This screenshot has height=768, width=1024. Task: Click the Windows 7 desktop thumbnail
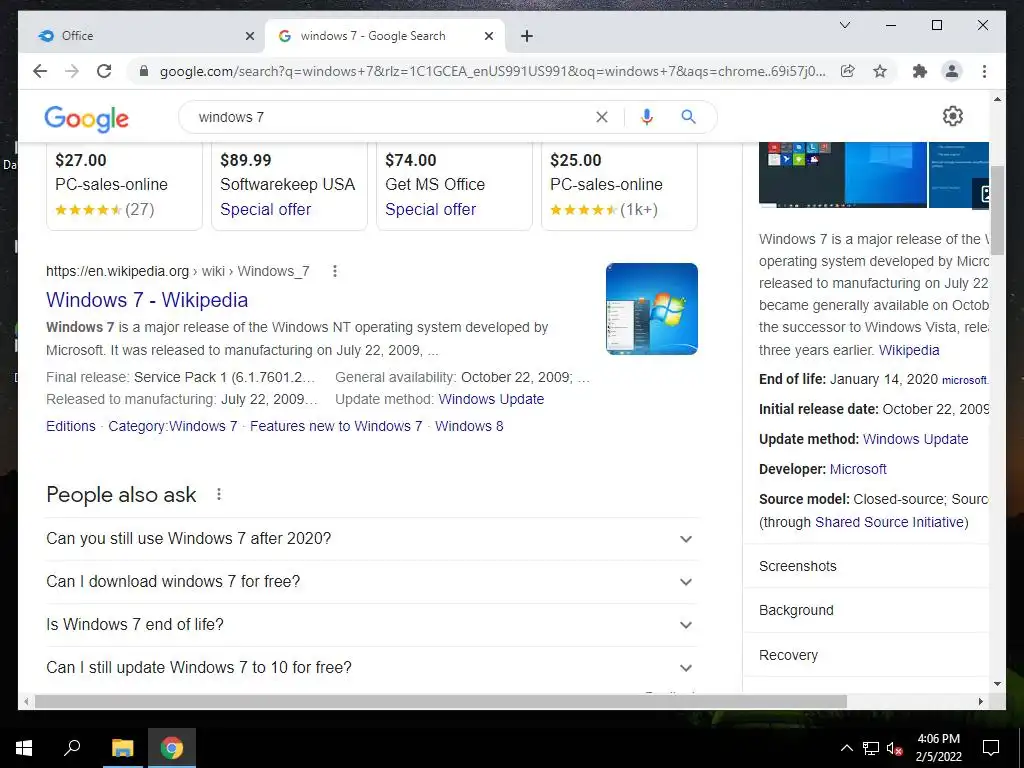click(652, 309)
